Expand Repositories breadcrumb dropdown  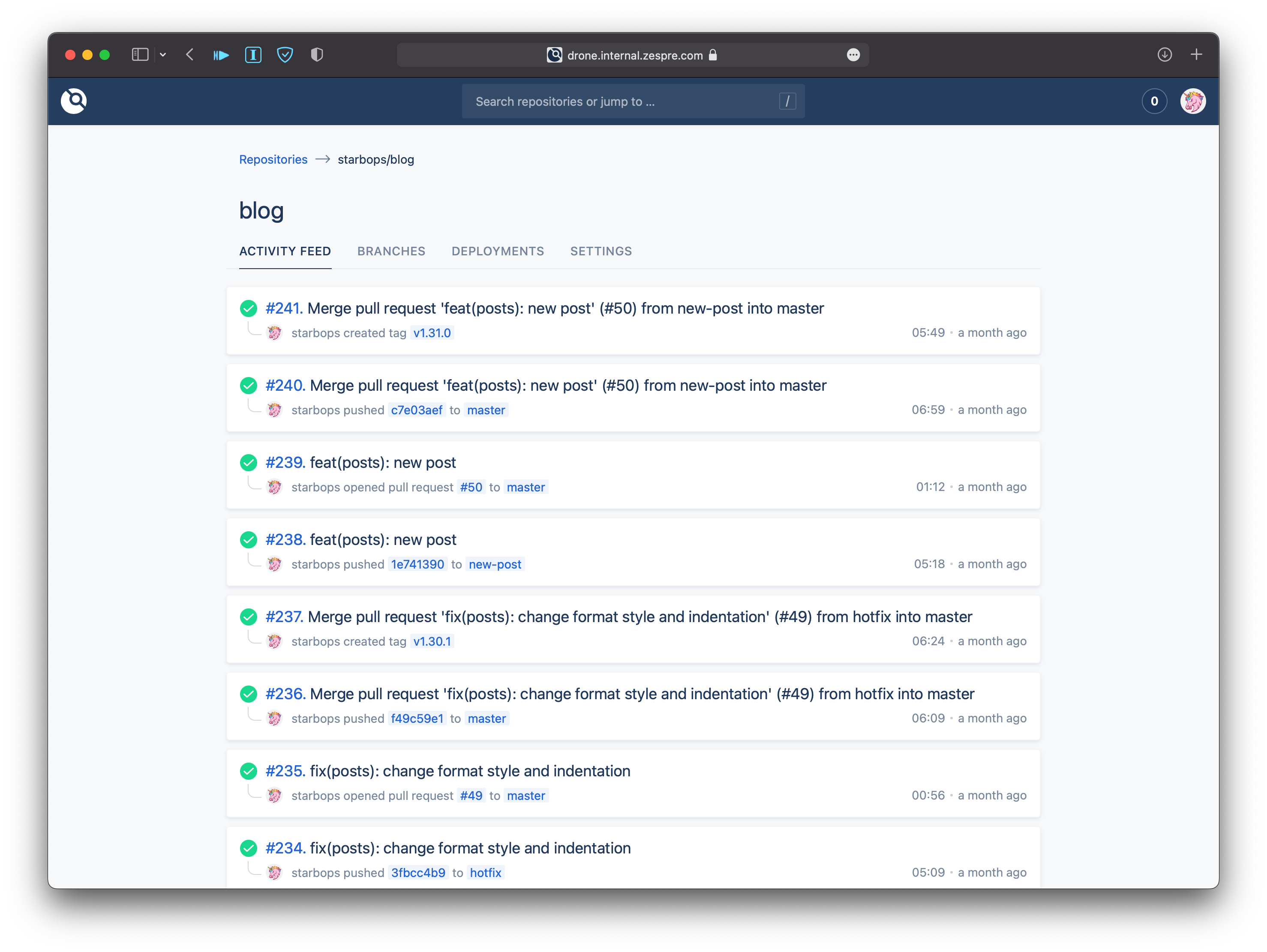pos(273,159)
